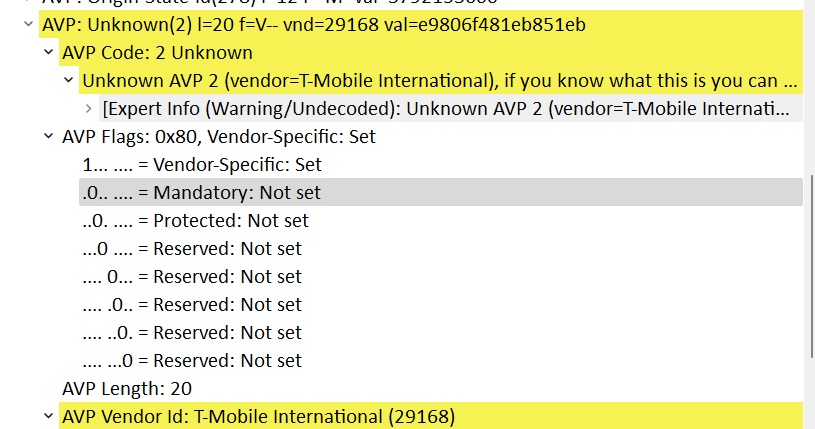Screen dimensions: 815x429
Task: Select AVP Vendor Id: T-Mobile International row
Action: [x=258, y=416]
